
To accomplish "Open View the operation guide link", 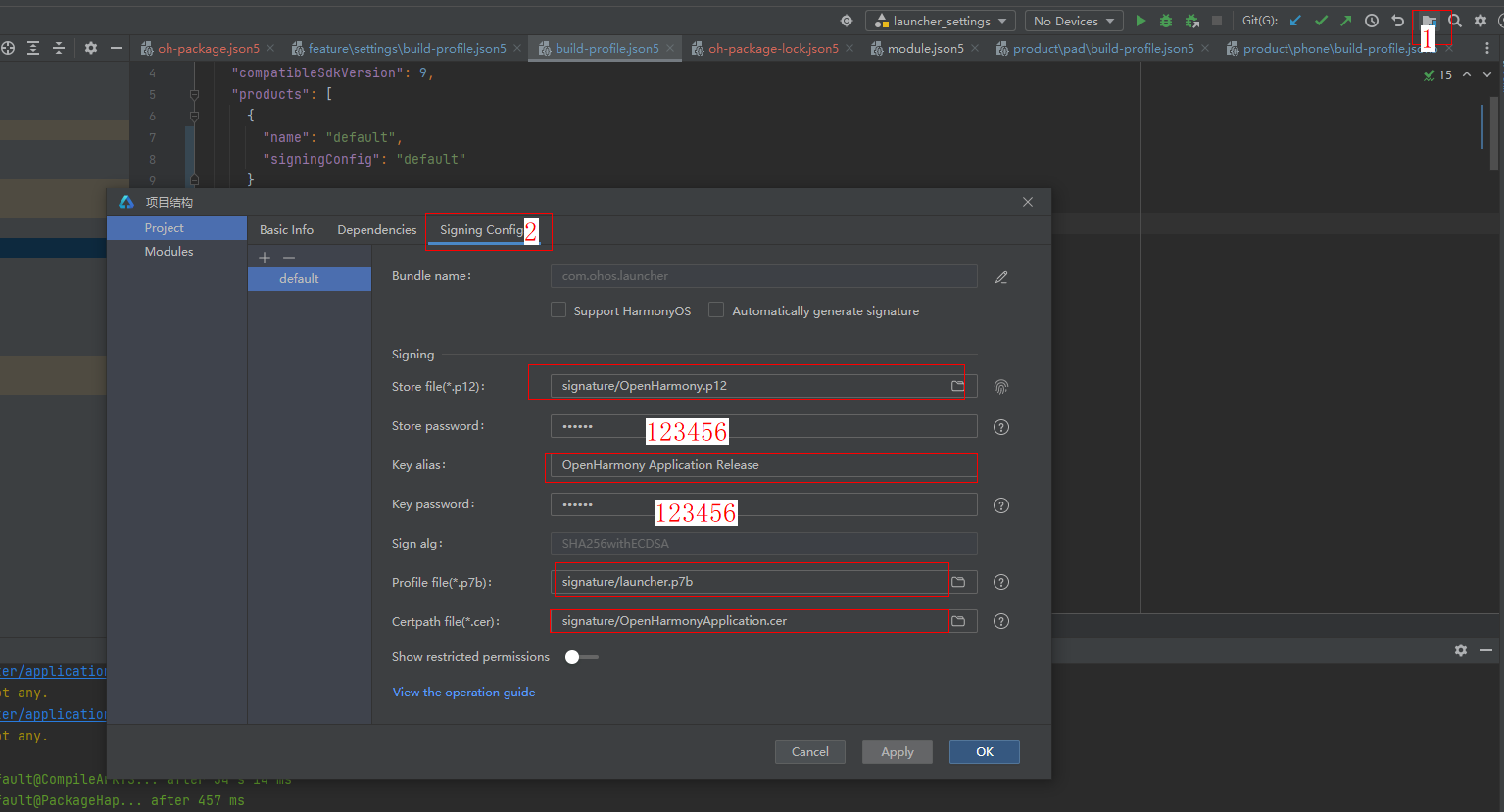I will (463, 693).
